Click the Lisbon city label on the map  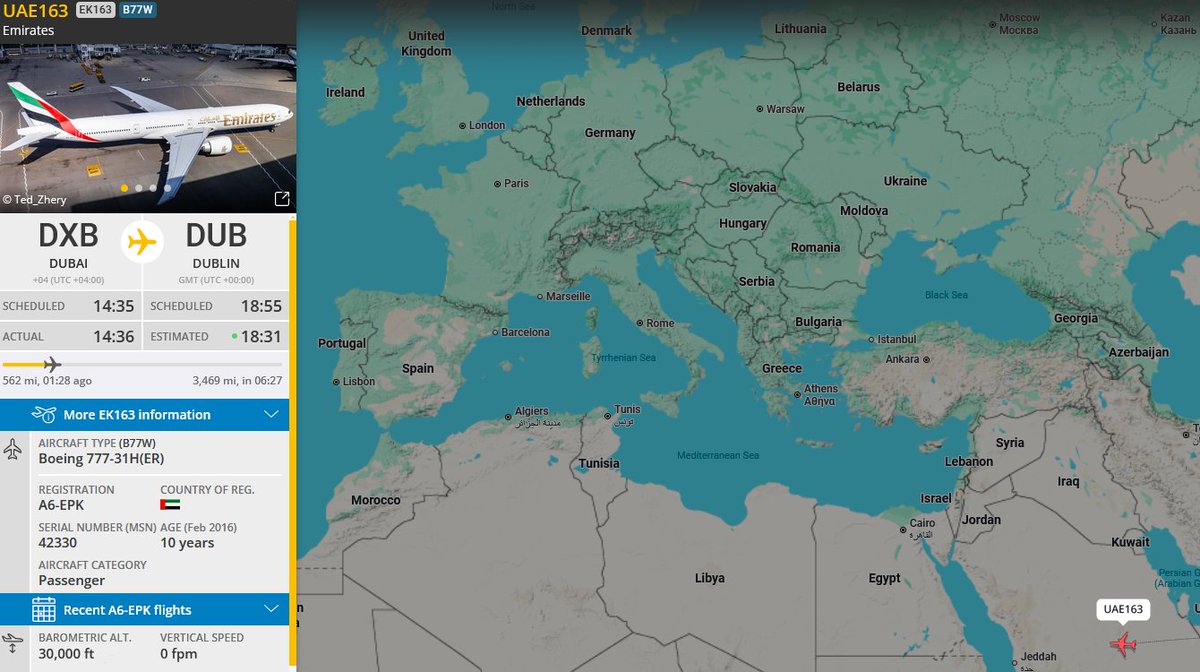(359, 381)
